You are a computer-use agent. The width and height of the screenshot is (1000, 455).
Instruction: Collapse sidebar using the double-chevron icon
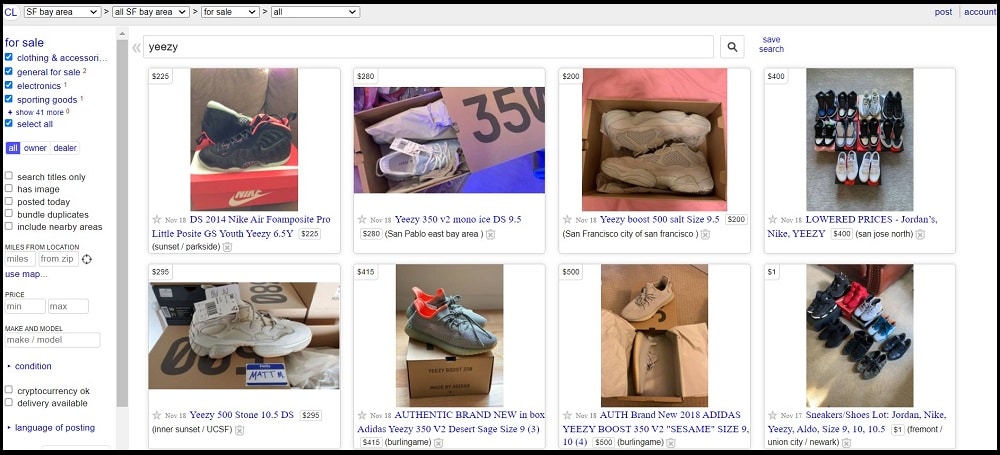[136, 47]
